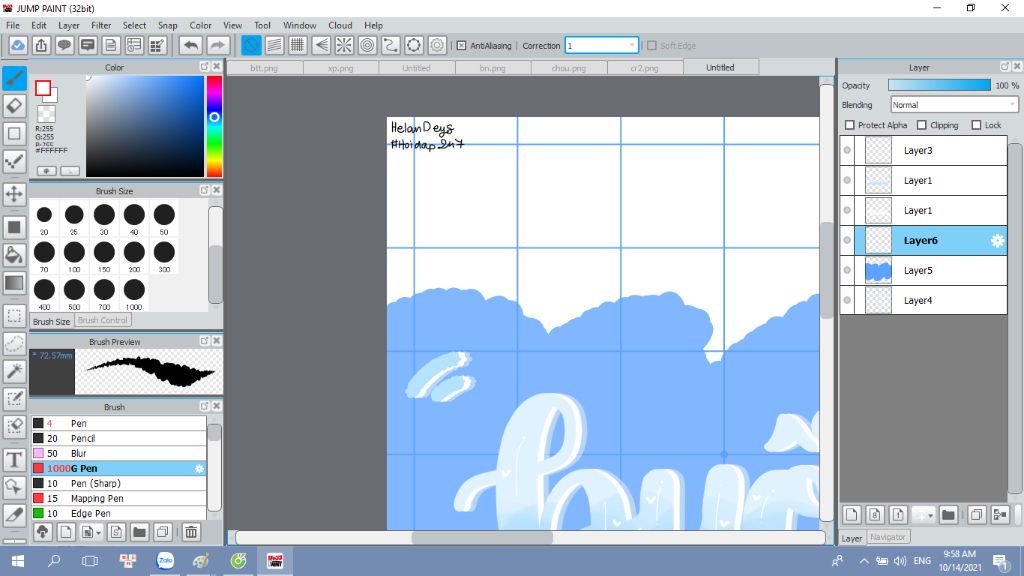Toggle visibility of Layer6
The width and height of the screenshot is (1024, 576).
848,240
